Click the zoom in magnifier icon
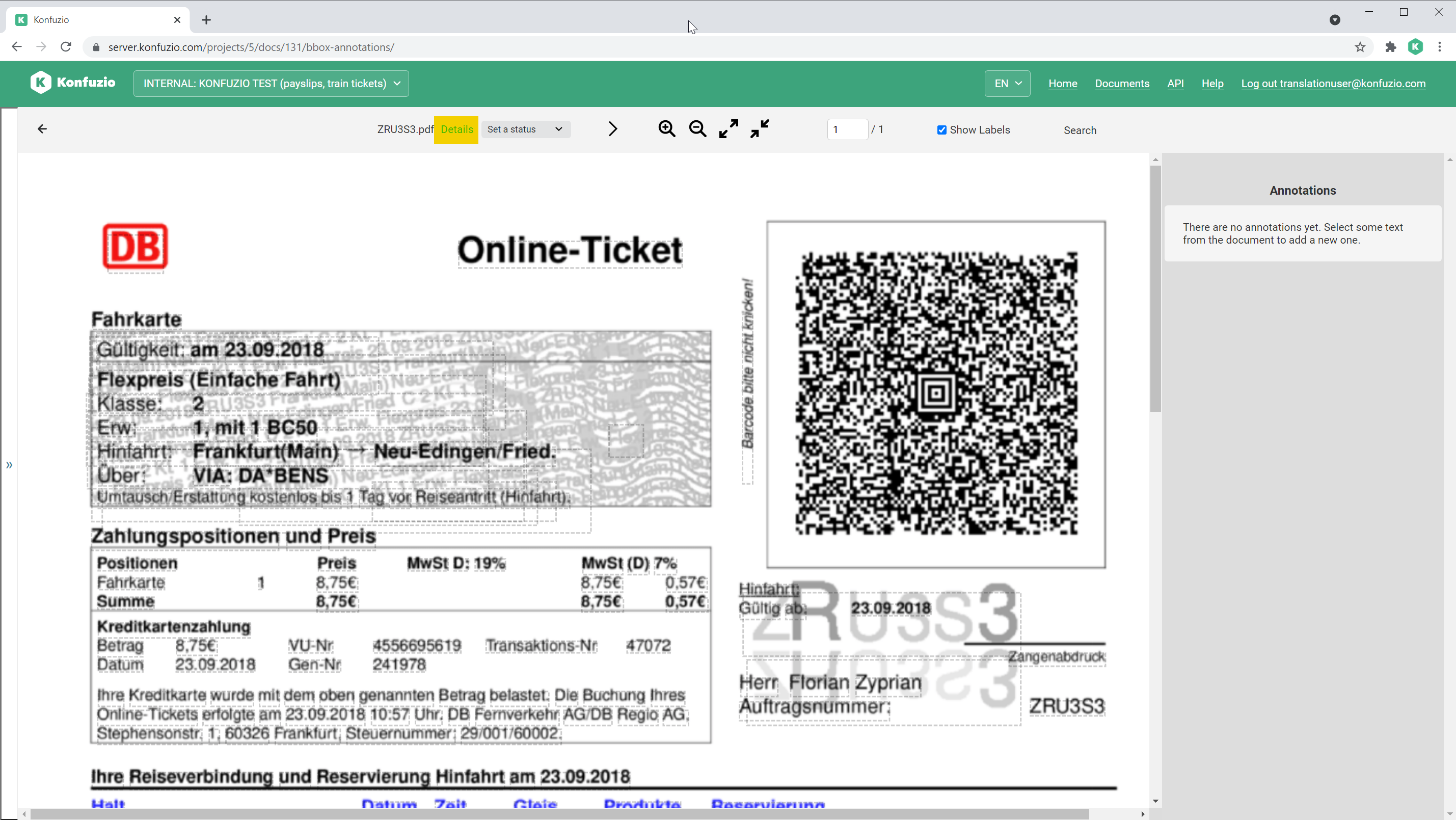Image resolution: width=1456 pixels, height=820 pixels. (x=666, y=129)
